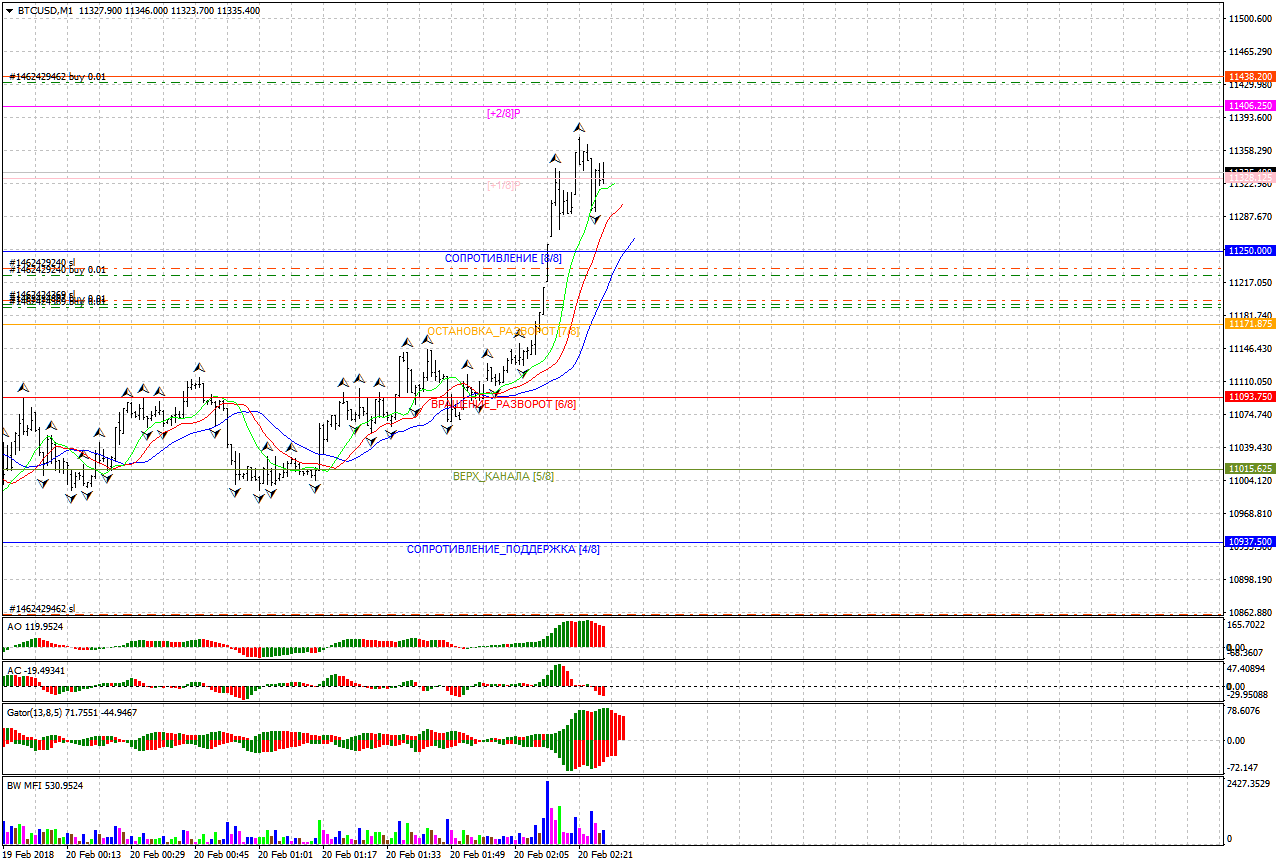This screenshot has width=1276, height=866.
Task: Select the orange 11438.200 price tag
Action: (x=1250, y=76)
